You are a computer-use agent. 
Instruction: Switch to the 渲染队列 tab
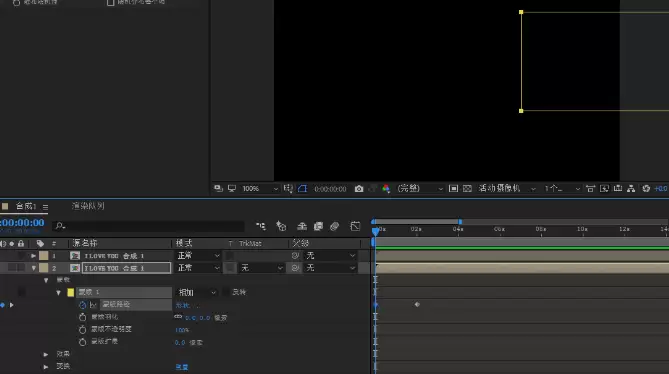pos(88,206)
